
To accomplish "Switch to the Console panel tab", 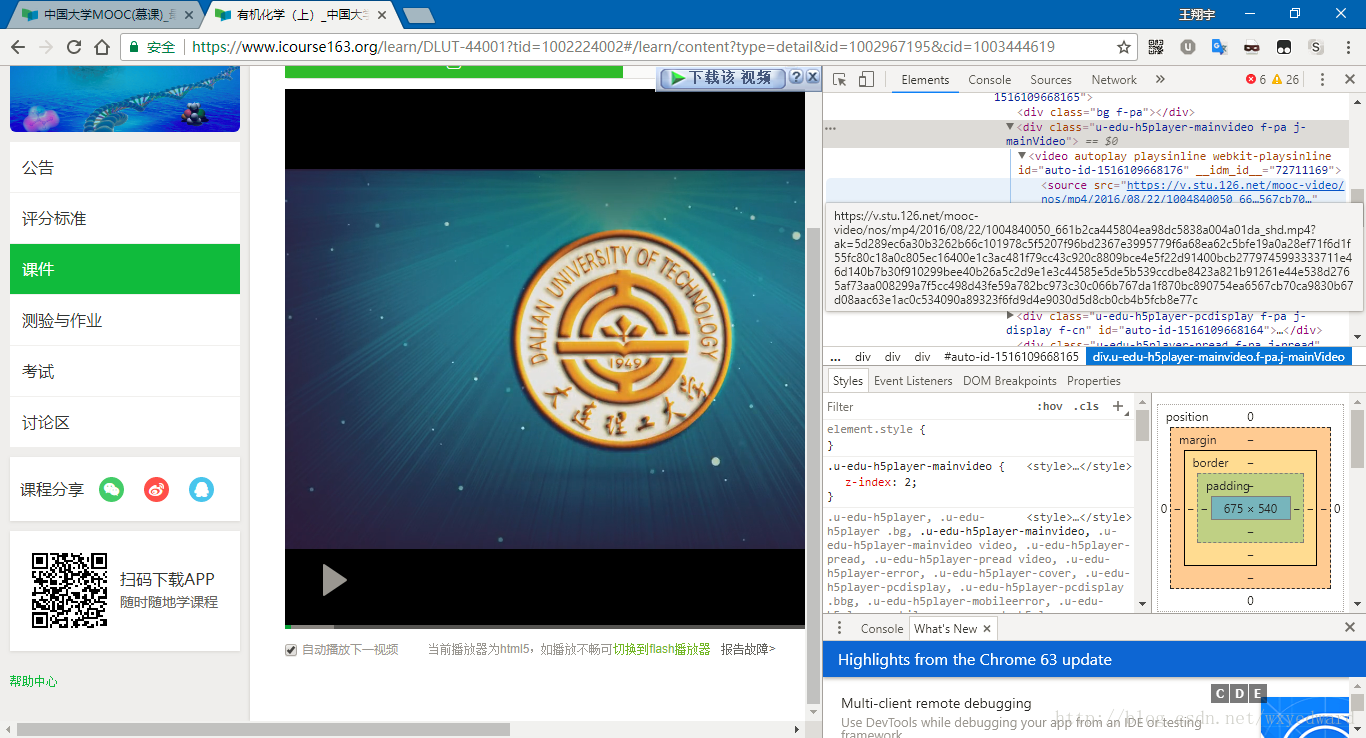I will [989, 80].
